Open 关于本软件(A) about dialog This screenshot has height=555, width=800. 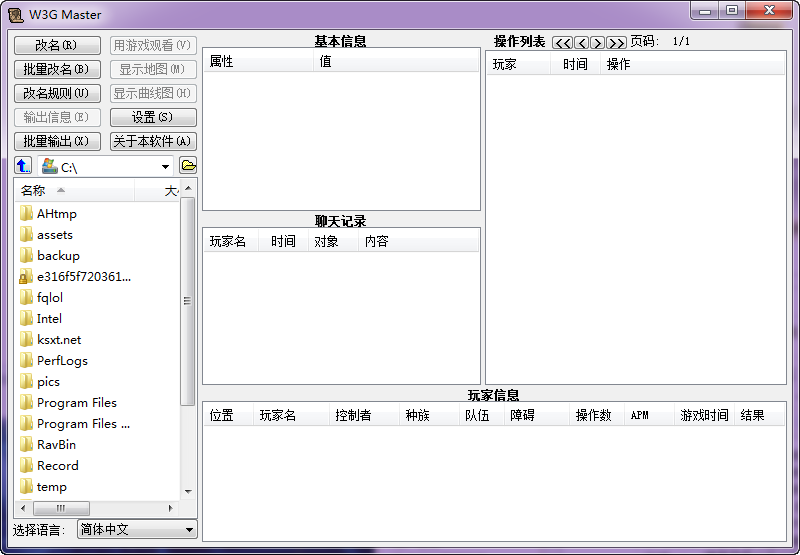click(153, 141)
